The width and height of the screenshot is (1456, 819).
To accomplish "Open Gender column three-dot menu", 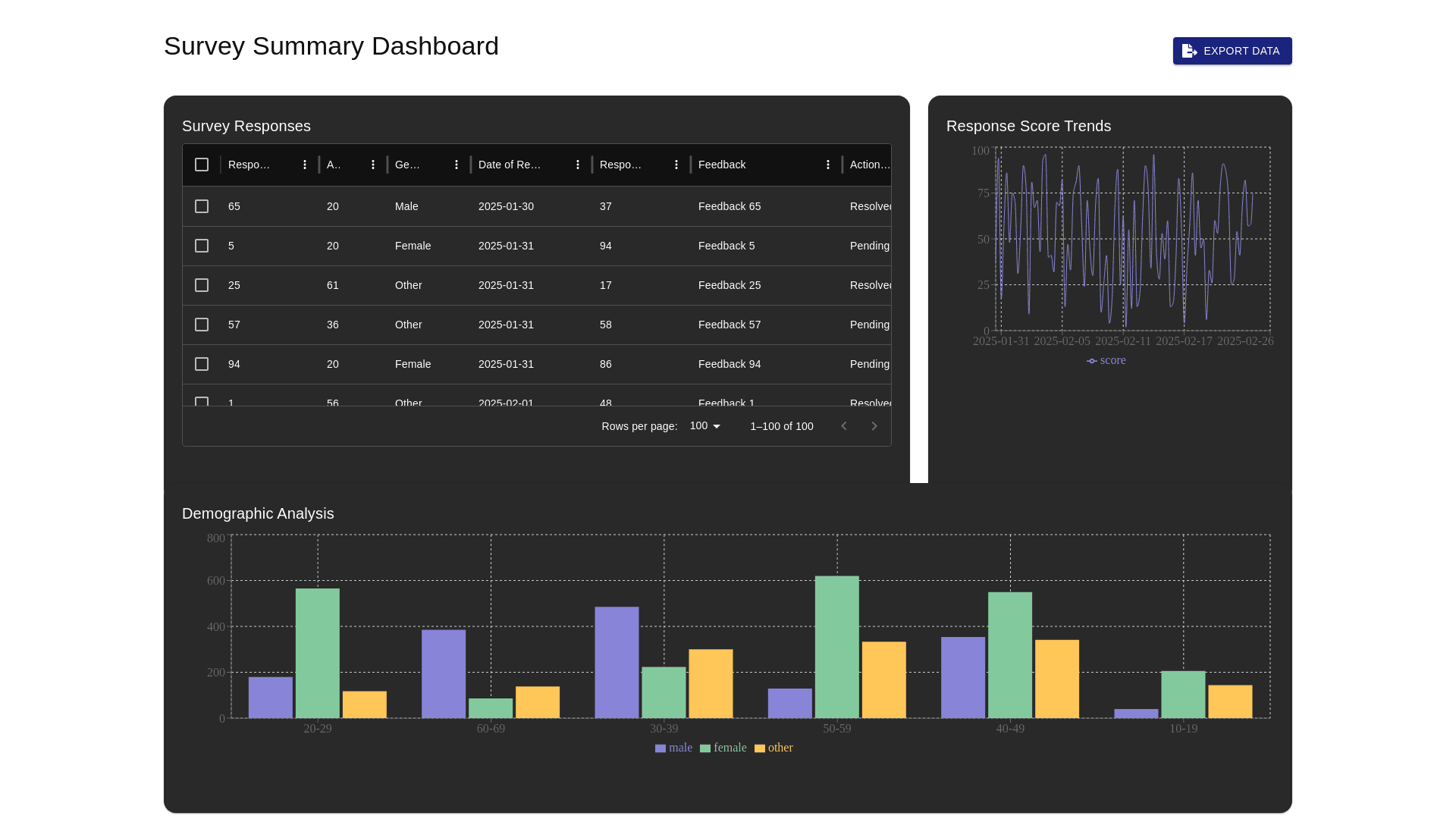I will tap(457, 165).
